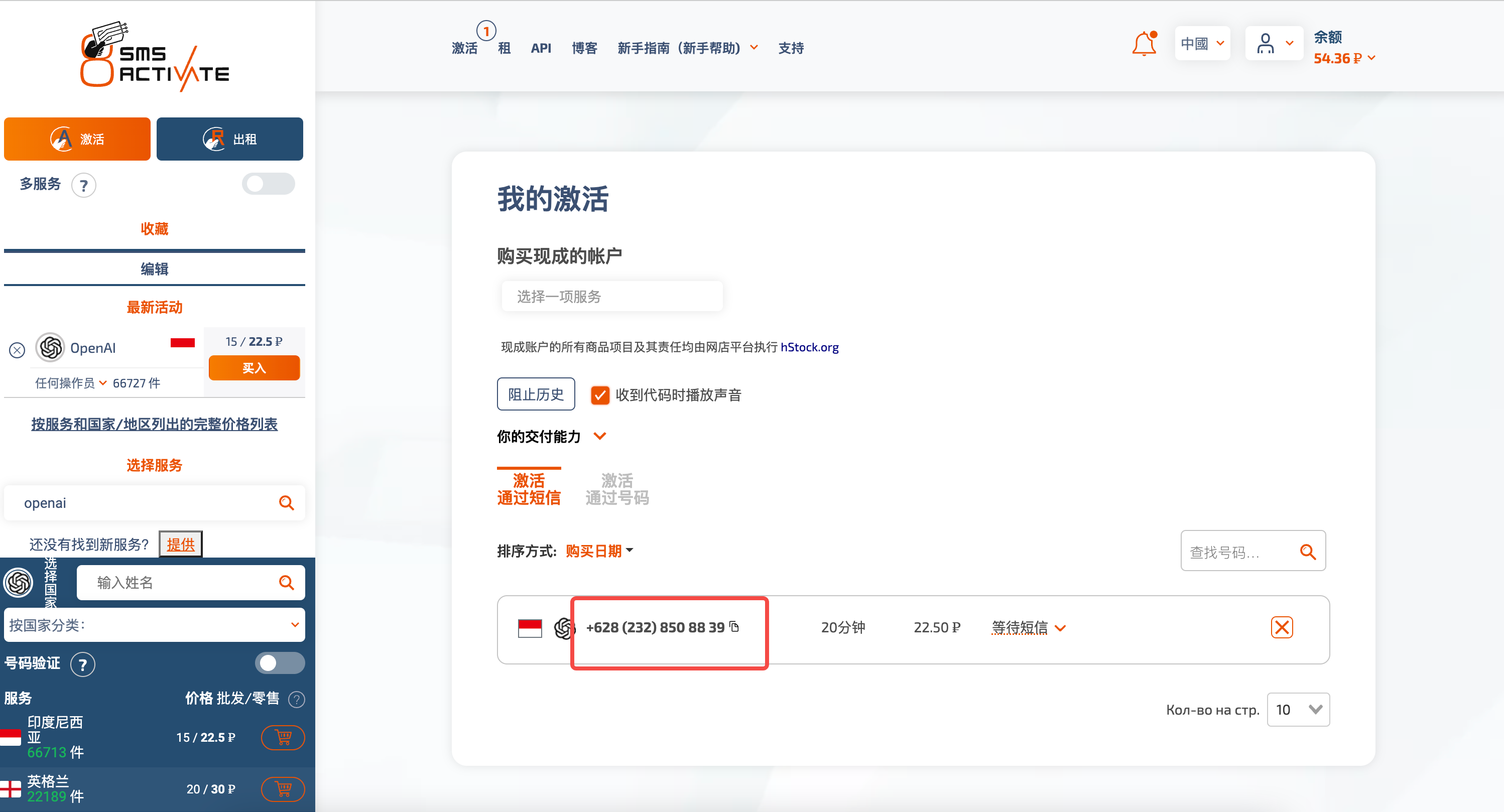The height and width of the screenshot is (812, 1504).
Task: Click the 22.50 ₽ price in activation row
Action: [x=937, y=627]
